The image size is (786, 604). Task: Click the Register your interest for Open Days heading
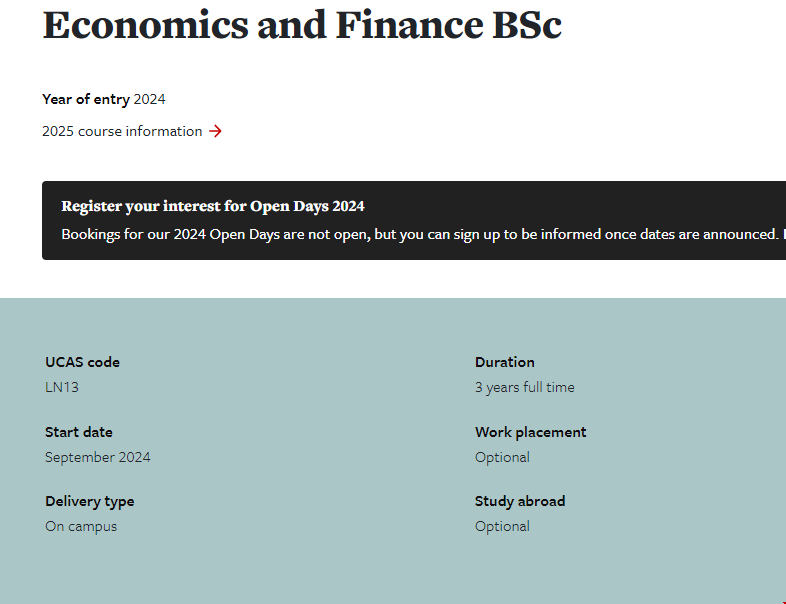pos(213,206)
